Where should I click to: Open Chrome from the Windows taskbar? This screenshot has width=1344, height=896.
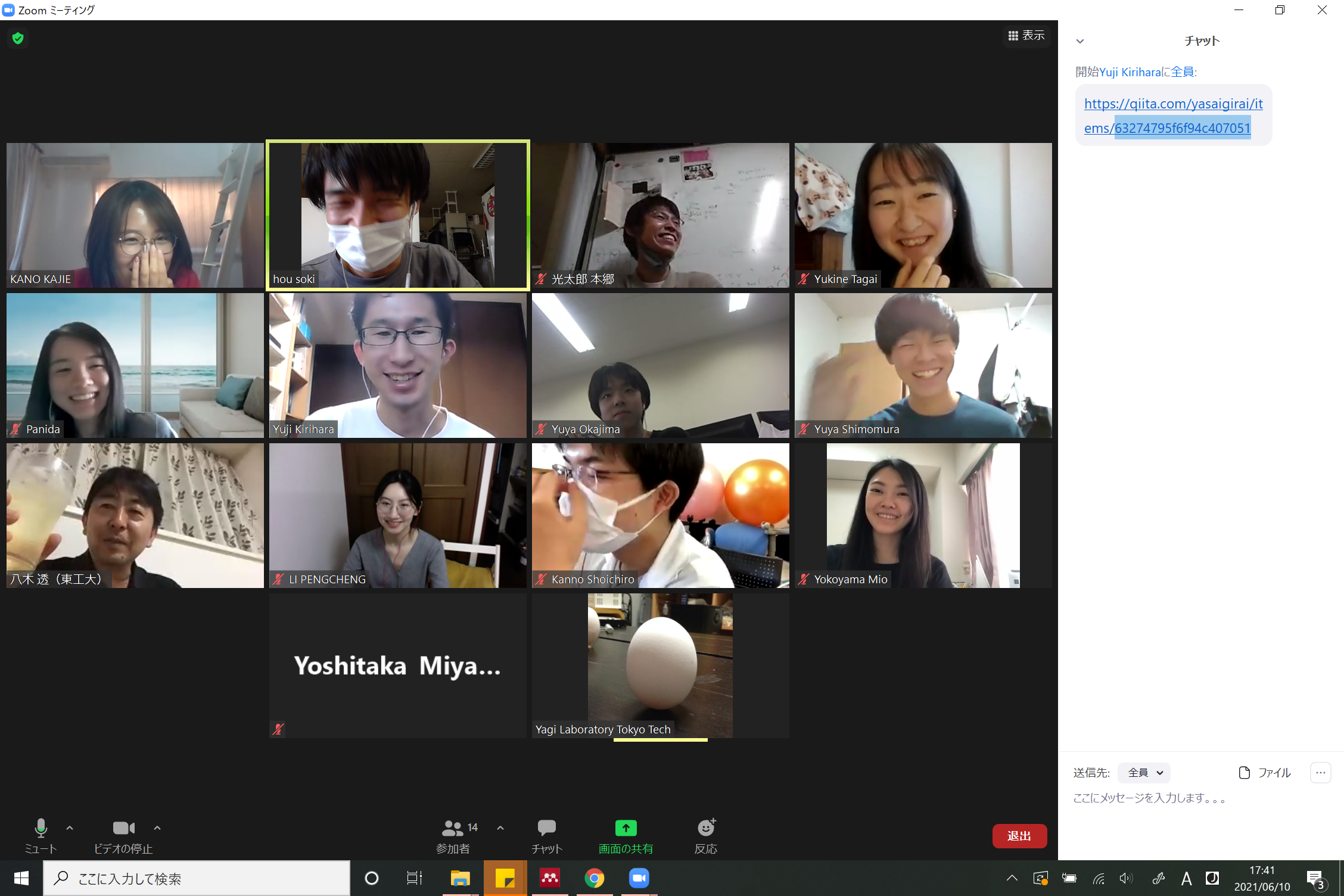point(594,878)
